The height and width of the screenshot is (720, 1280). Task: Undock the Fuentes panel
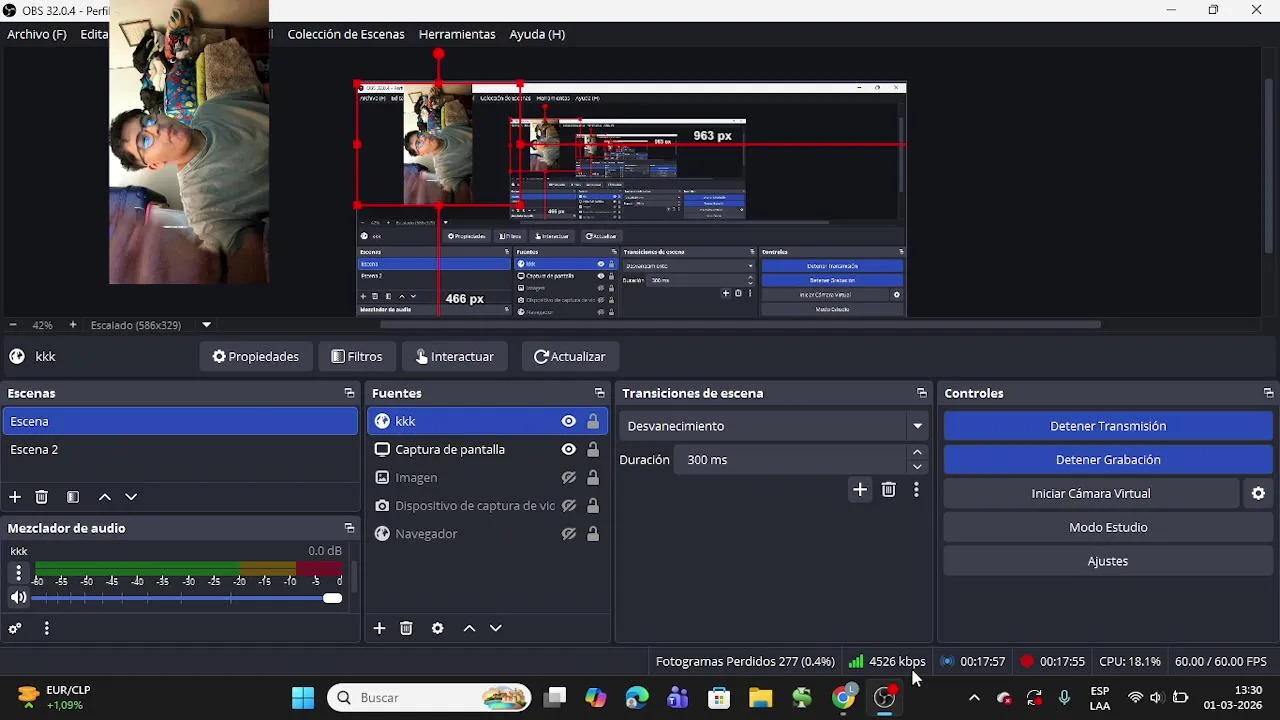[x=599, y=393]
